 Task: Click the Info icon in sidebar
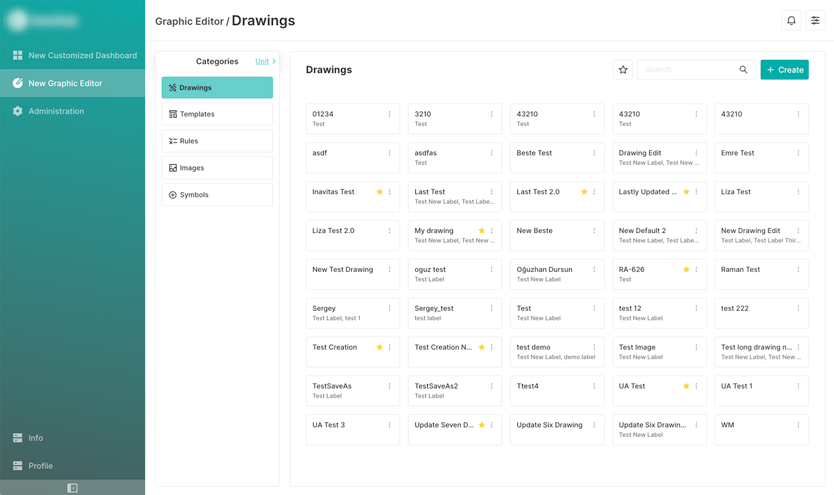click(x=17, y=438)
